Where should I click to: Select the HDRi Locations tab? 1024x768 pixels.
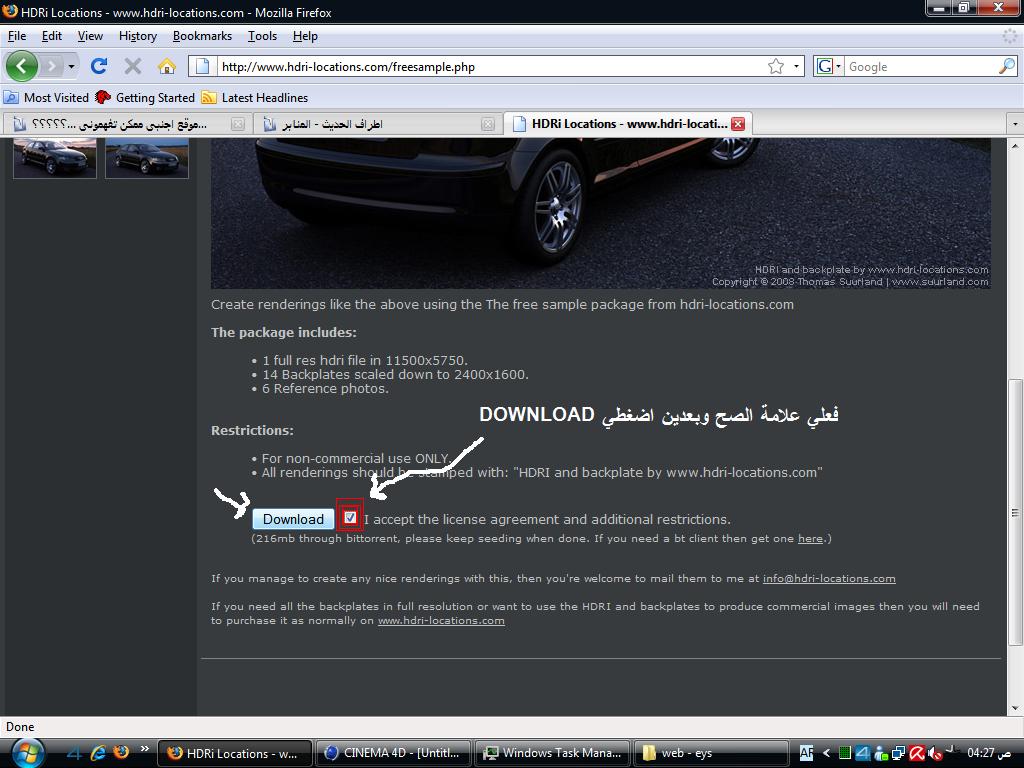coord(627,123)
